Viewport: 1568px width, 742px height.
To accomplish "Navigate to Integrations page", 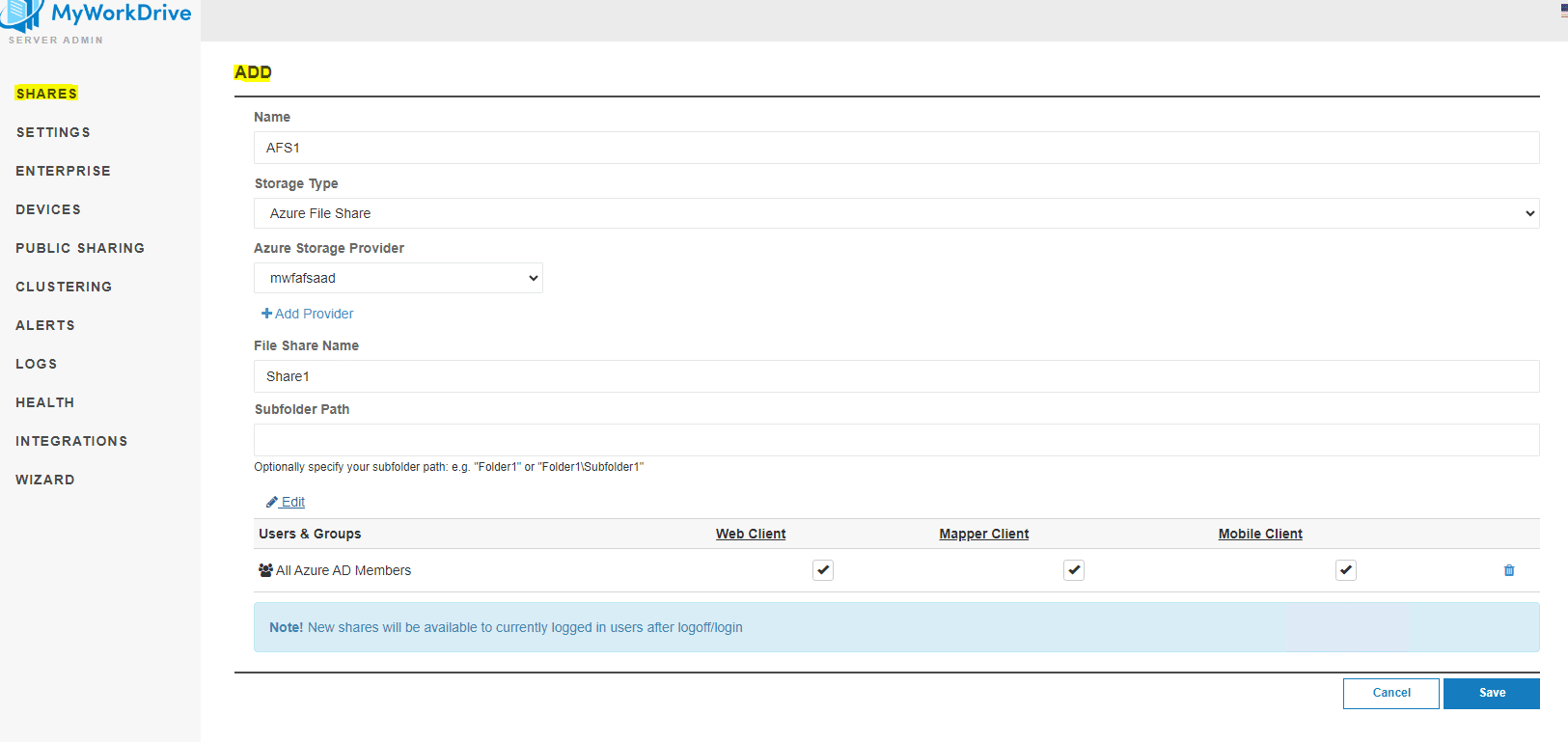I will [71, 441].
